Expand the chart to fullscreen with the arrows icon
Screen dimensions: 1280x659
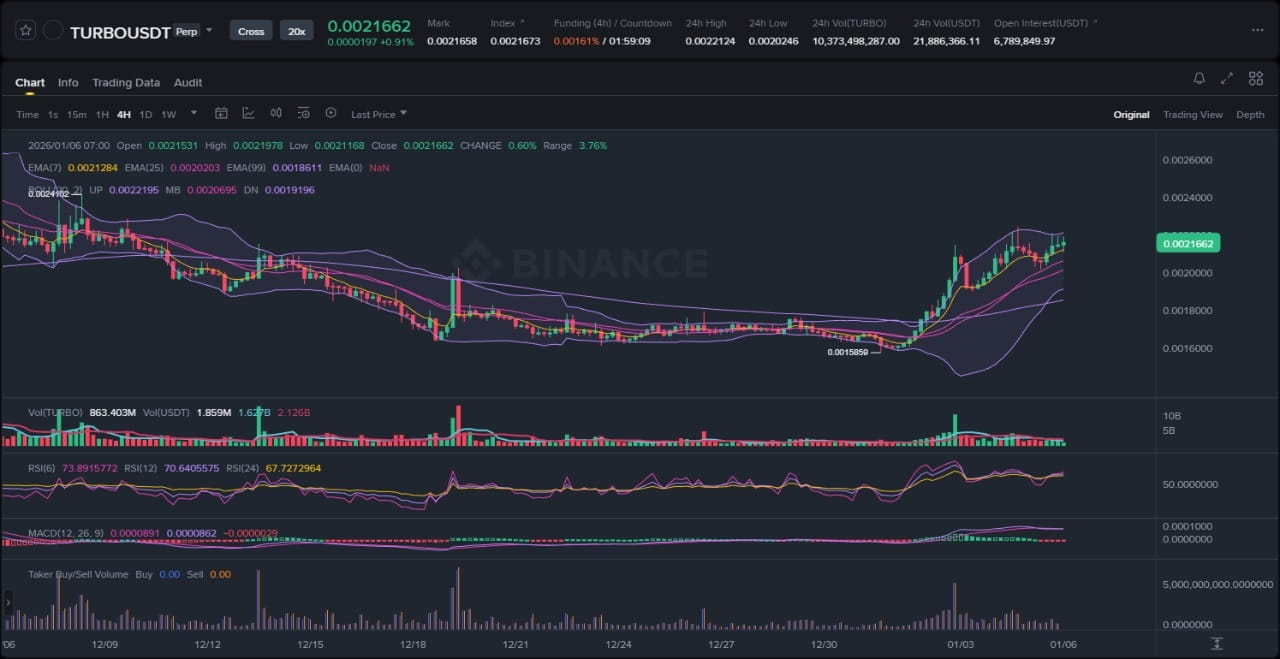[x=1227, y=78]
